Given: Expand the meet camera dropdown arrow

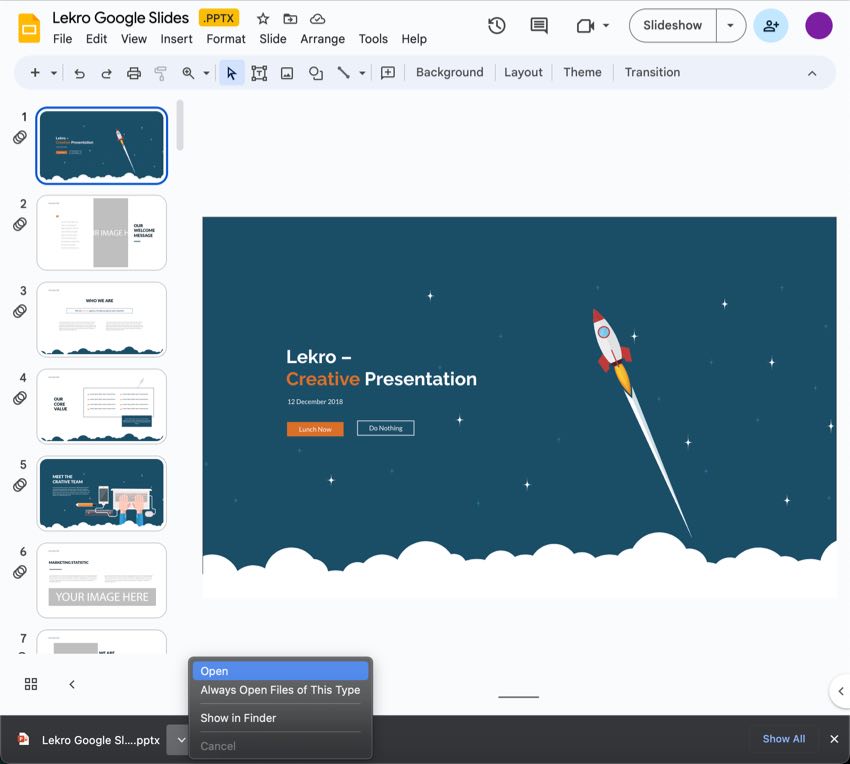Looking at the screenshot, I should click(x=606, y=25).
